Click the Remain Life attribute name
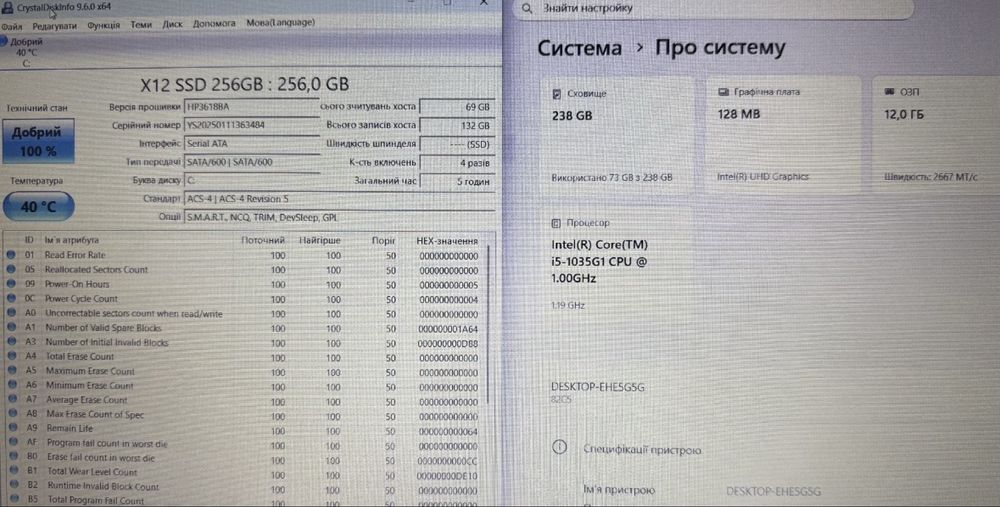1000x507 pixels. [x=70, y=428]
